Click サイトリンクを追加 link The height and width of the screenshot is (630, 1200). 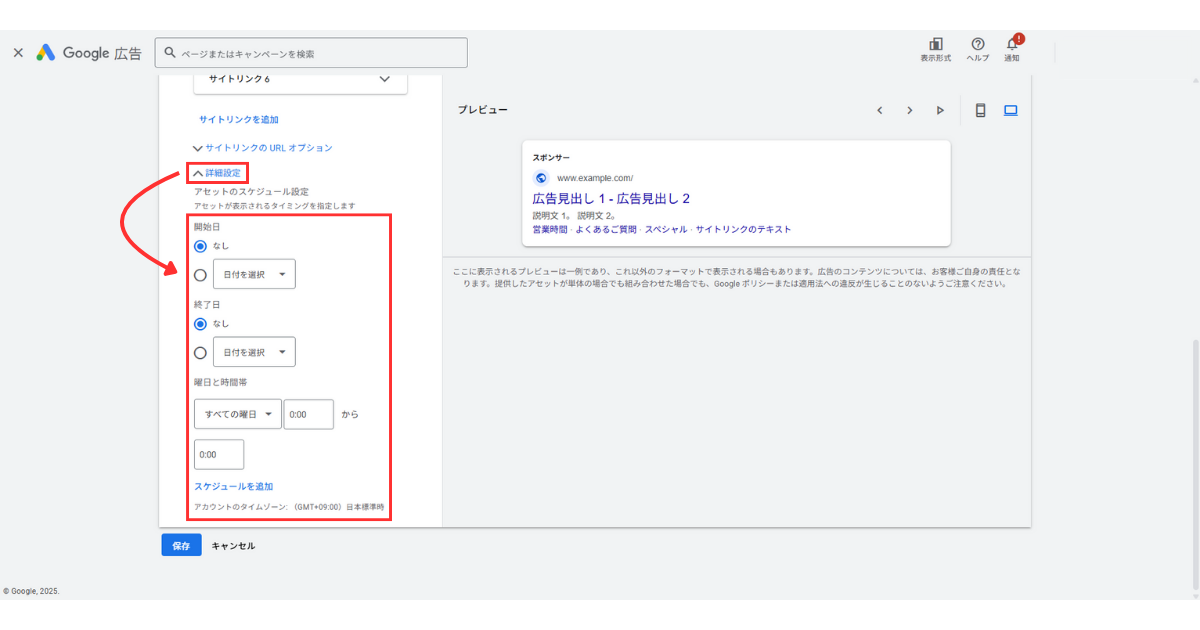(239, 120)
